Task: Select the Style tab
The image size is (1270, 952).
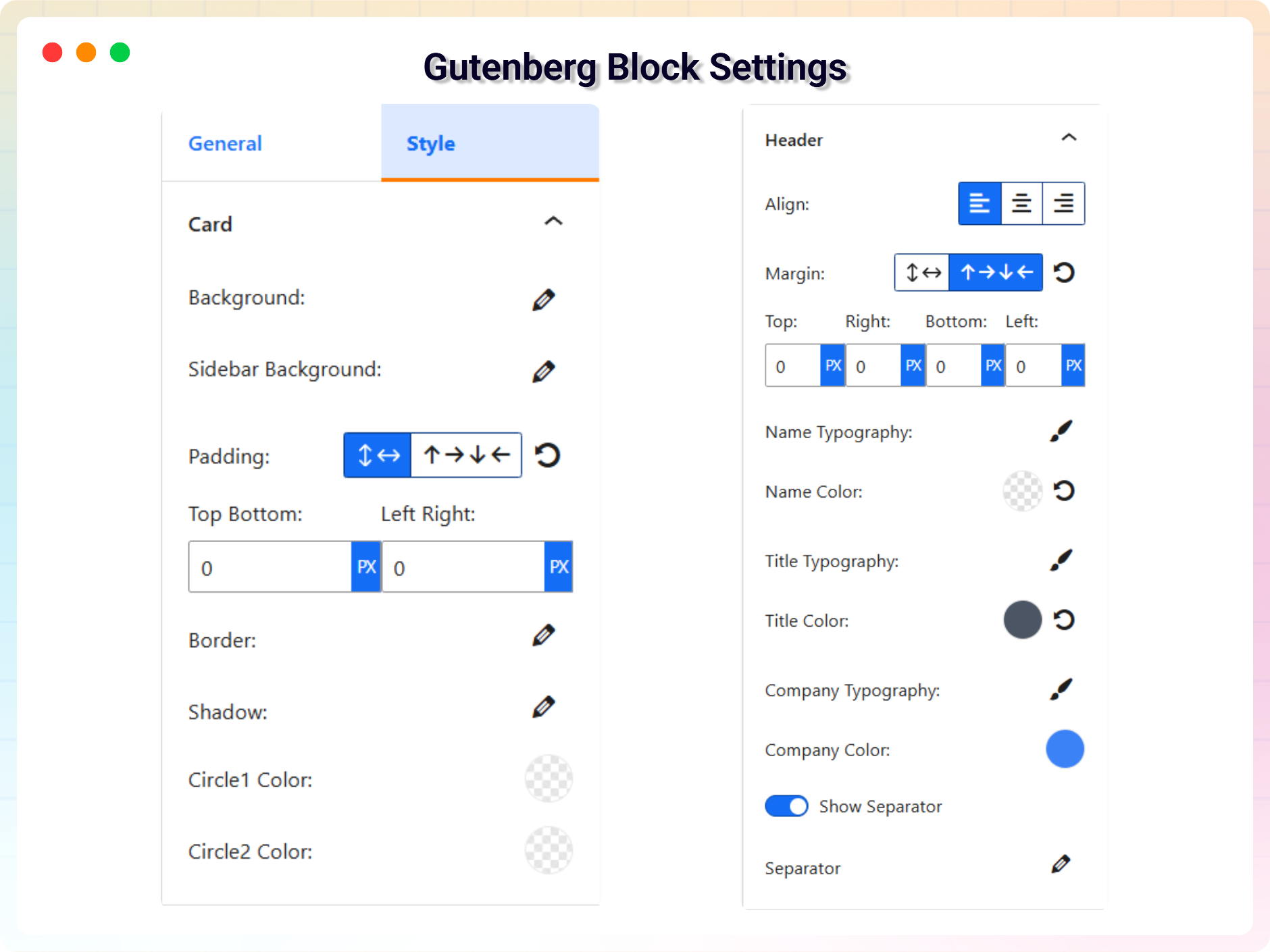Action: pyautogui.click(x=430, y=143)
